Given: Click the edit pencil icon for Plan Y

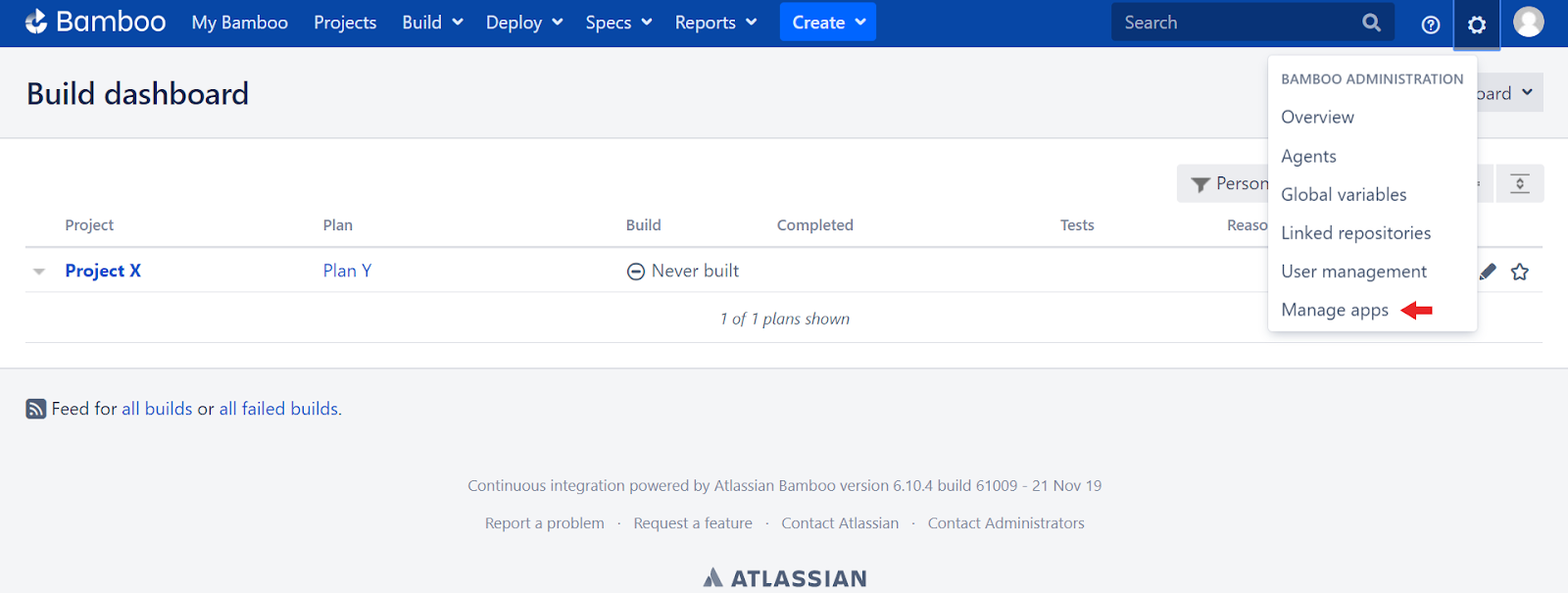Looking at the screenshot, I should pos(1488,272).
